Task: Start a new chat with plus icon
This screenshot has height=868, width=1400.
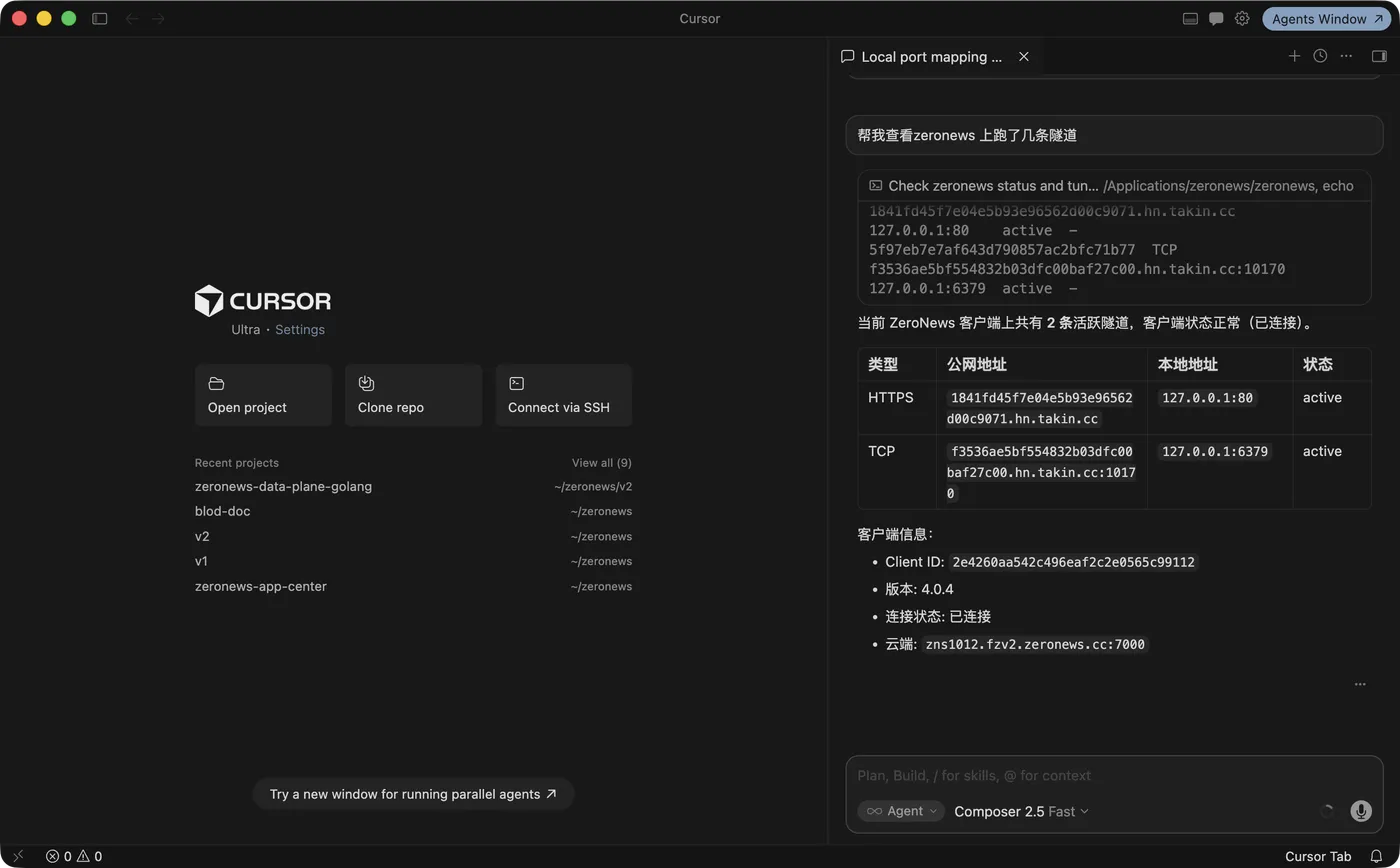Action: click(x=1294, y=56)
